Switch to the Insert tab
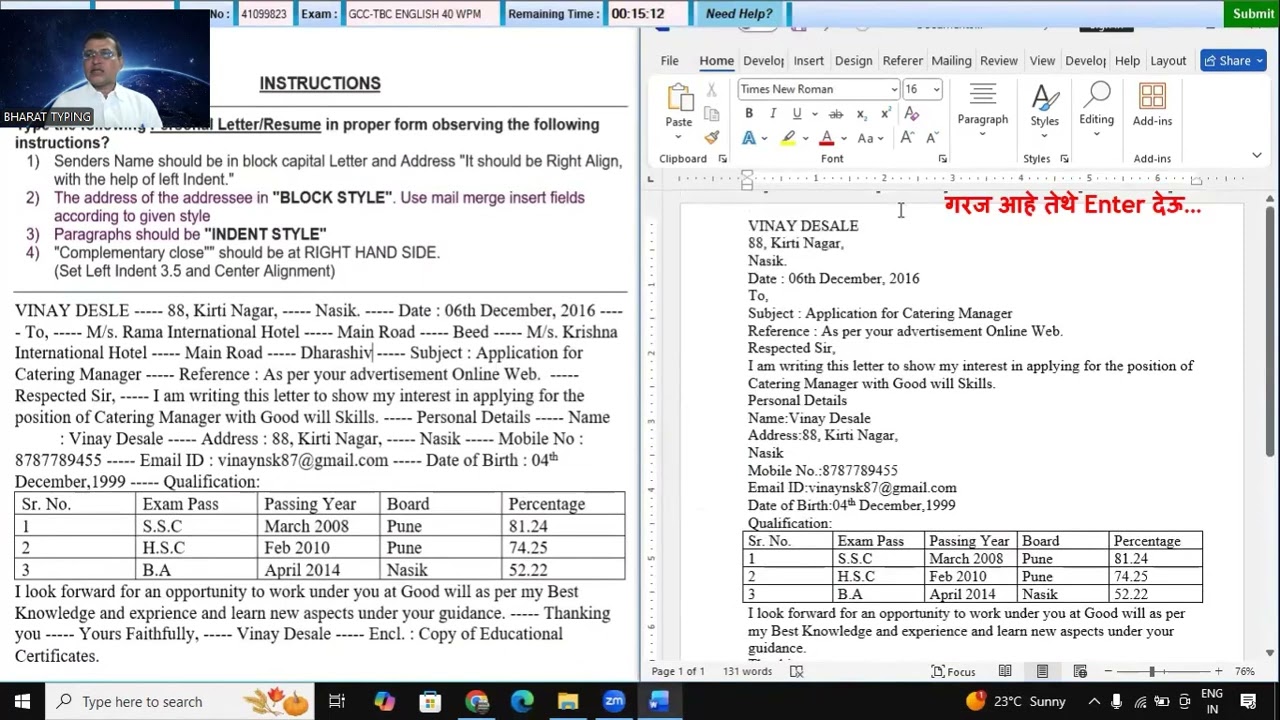 pyautogui.click(x=808, y=61)
